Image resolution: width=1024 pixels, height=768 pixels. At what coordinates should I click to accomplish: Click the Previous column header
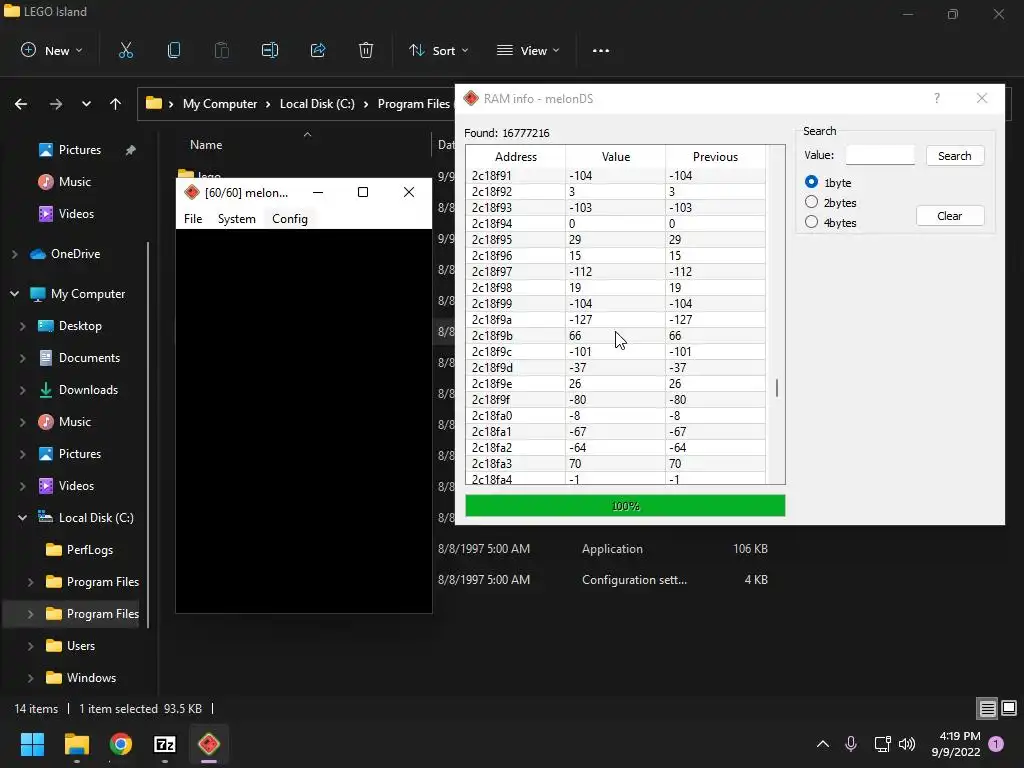[715, 157]
